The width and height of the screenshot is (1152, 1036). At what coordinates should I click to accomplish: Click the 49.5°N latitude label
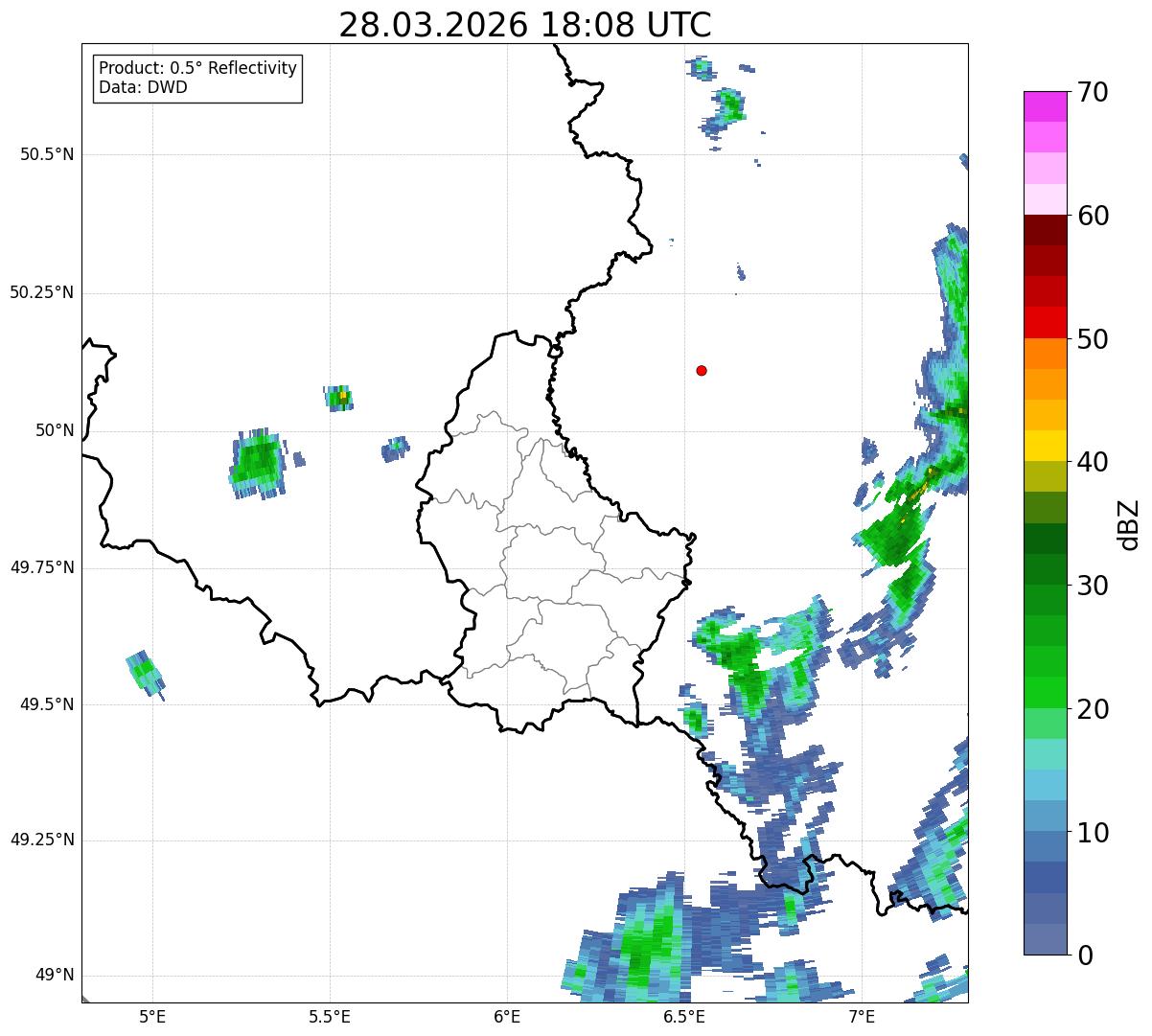[x=47, y=704]
